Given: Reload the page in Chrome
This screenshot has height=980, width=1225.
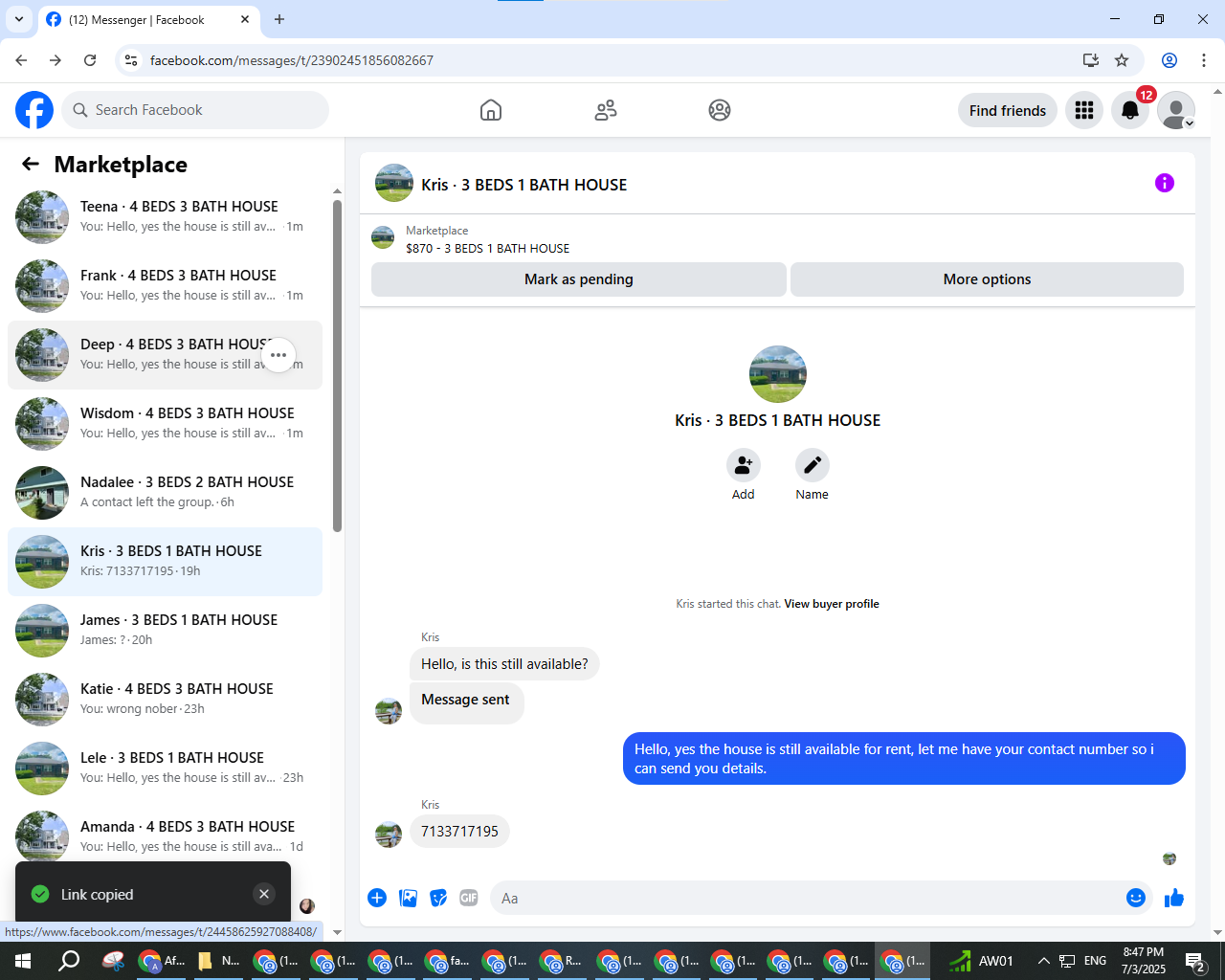Looking at the screenshot, I should coord(90,60).
